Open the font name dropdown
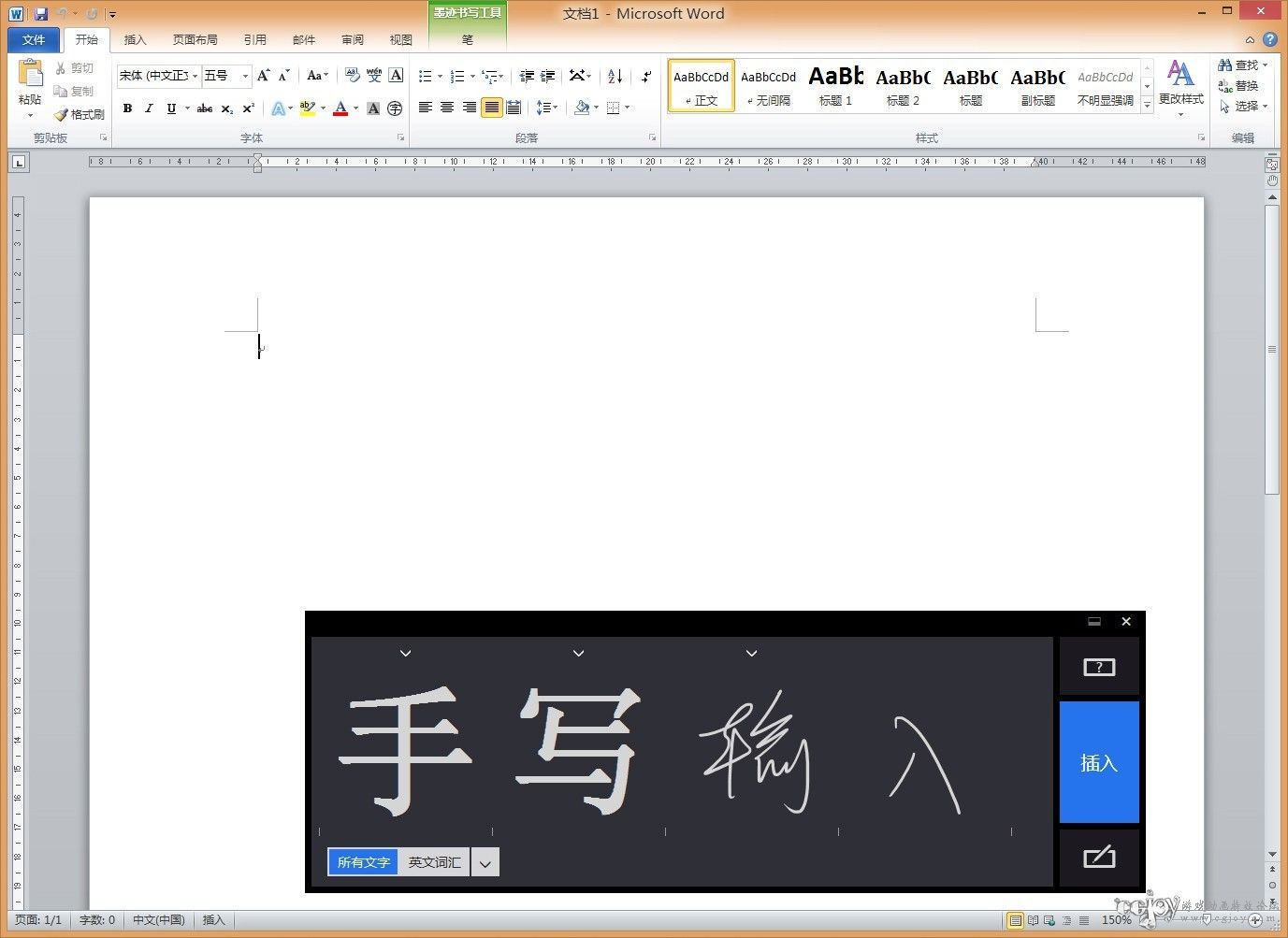The width and height of the screenshot is (1288, 938). pyautogui.click(x=195, y=76)
